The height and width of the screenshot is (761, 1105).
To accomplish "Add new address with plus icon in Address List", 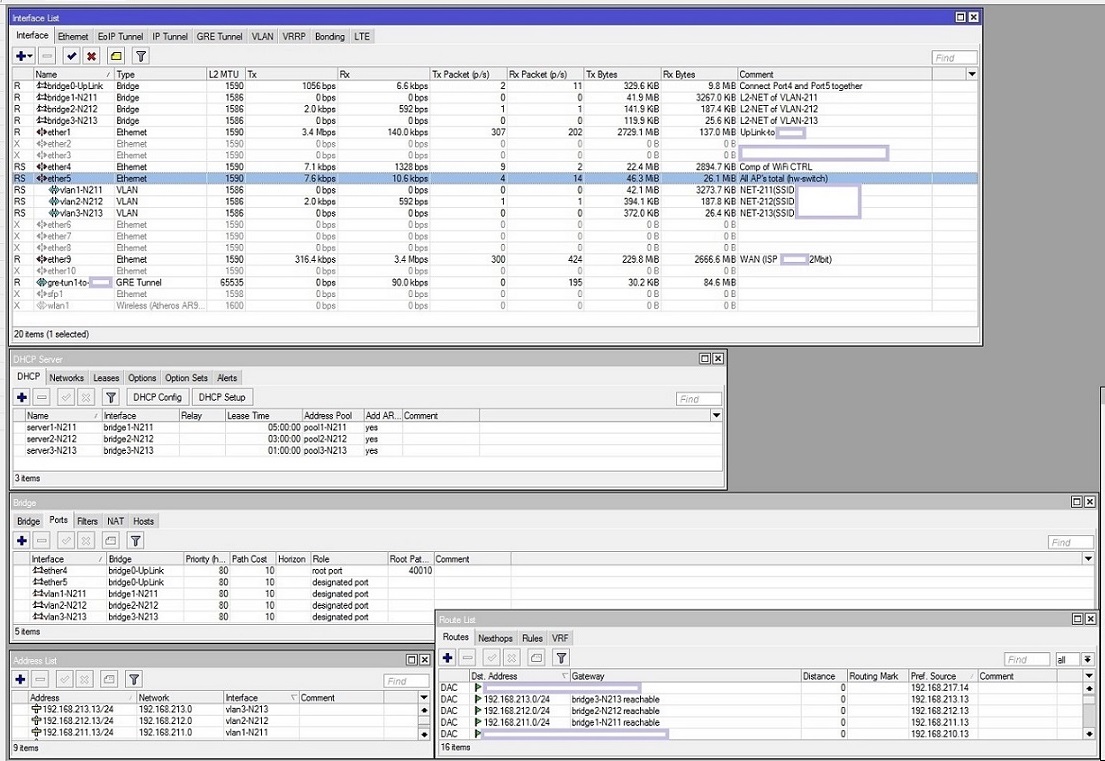I will click(20, 679).
